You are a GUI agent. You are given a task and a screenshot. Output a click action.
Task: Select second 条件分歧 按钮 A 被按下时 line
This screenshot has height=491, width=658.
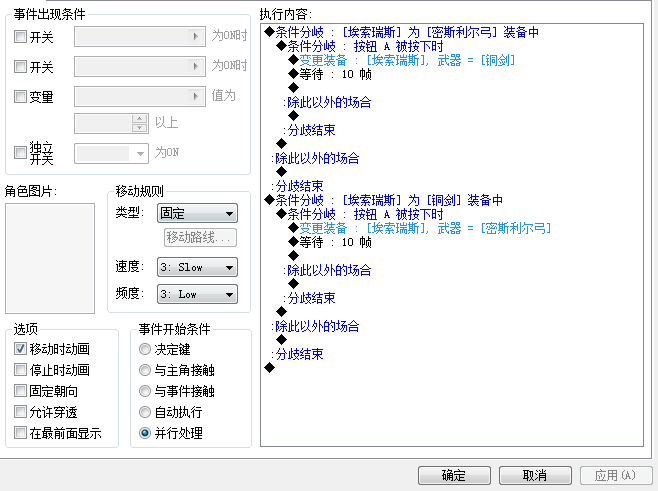360,214
